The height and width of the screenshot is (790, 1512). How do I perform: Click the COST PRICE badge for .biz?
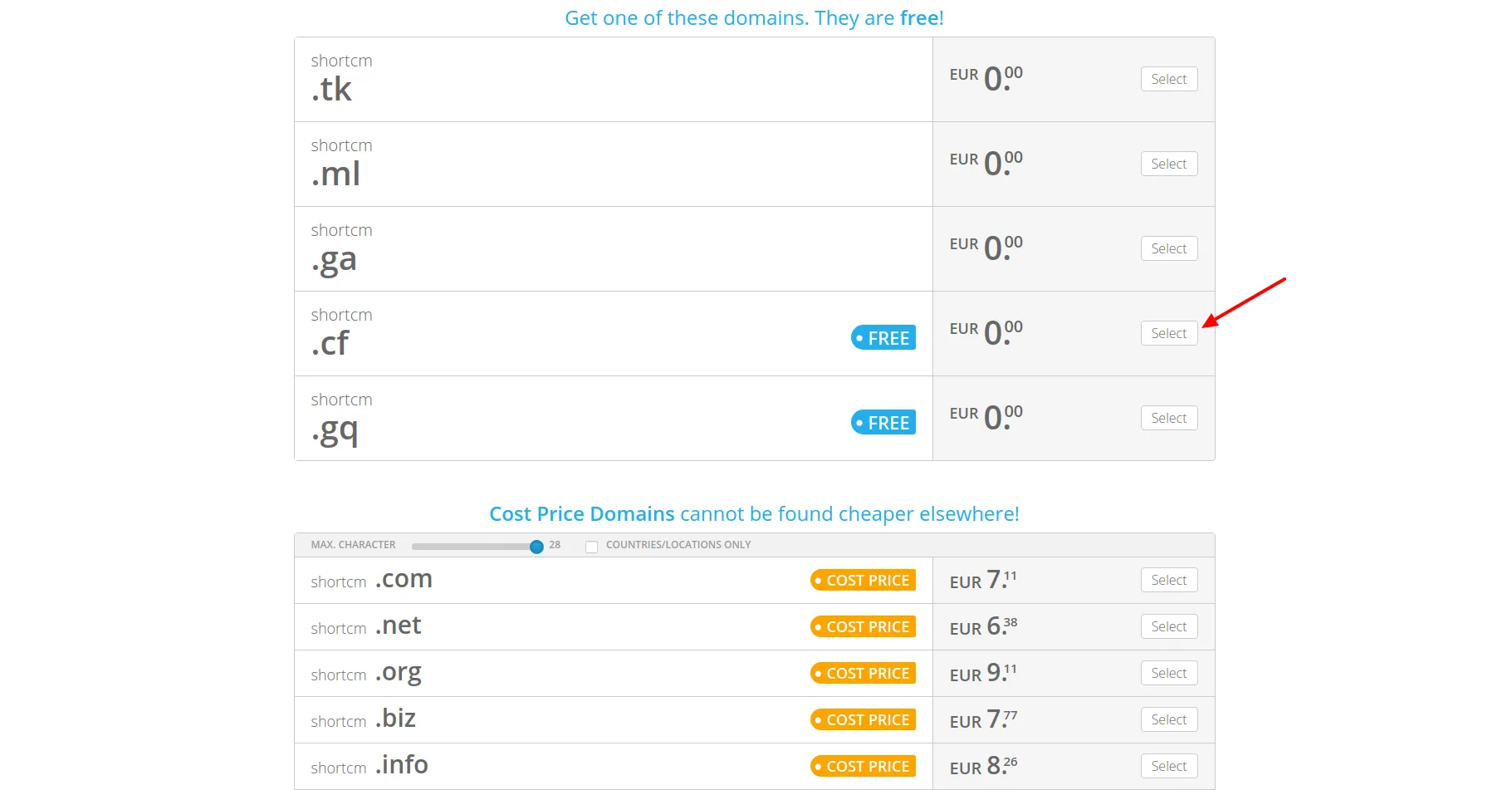coord(863,719)
